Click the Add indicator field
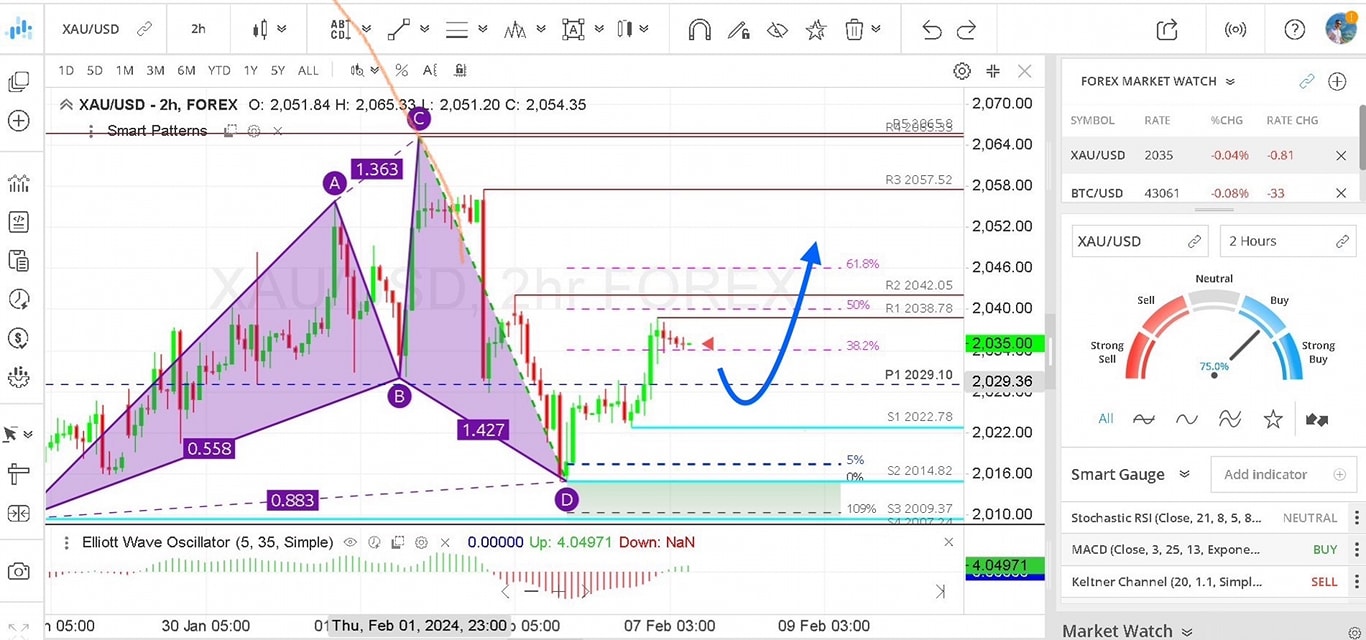 pyautogui.click(x=1284, y=474)
